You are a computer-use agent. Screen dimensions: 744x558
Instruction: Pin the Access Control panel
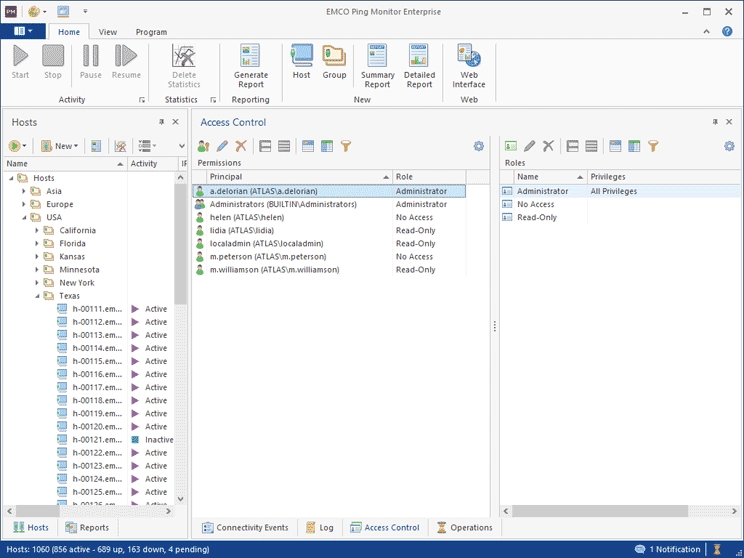(x=715, y=122)
